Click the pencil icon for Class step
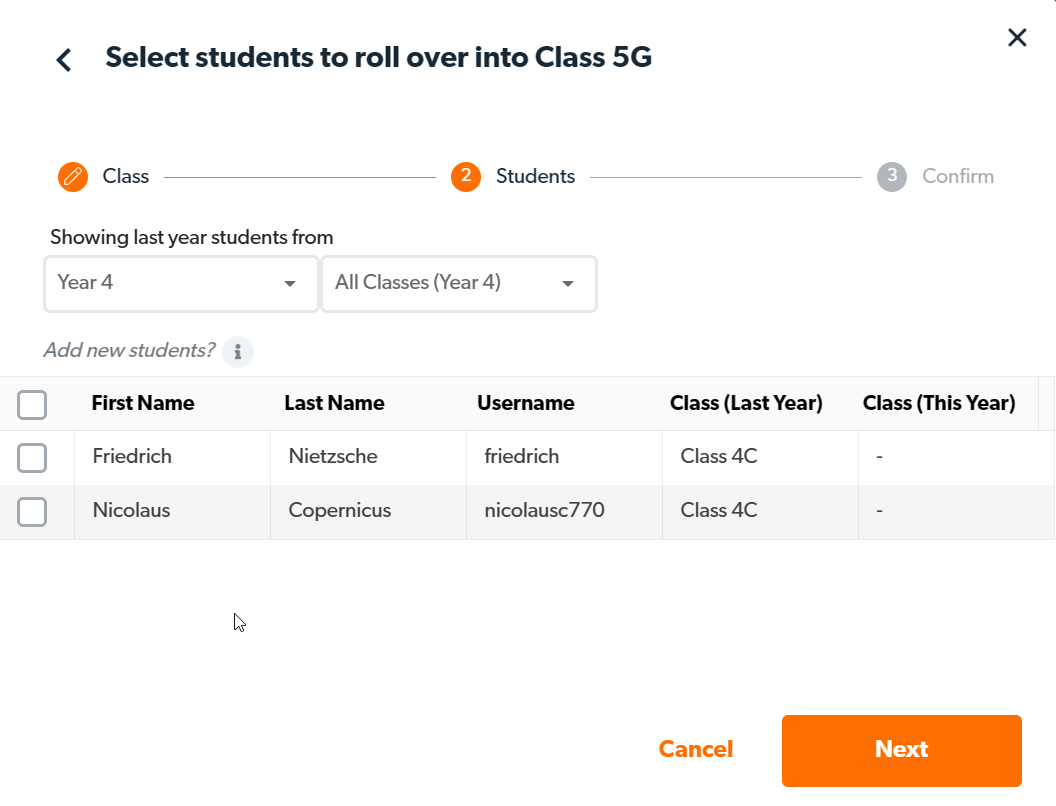The image size is (1056, 806). coord(73,177)
